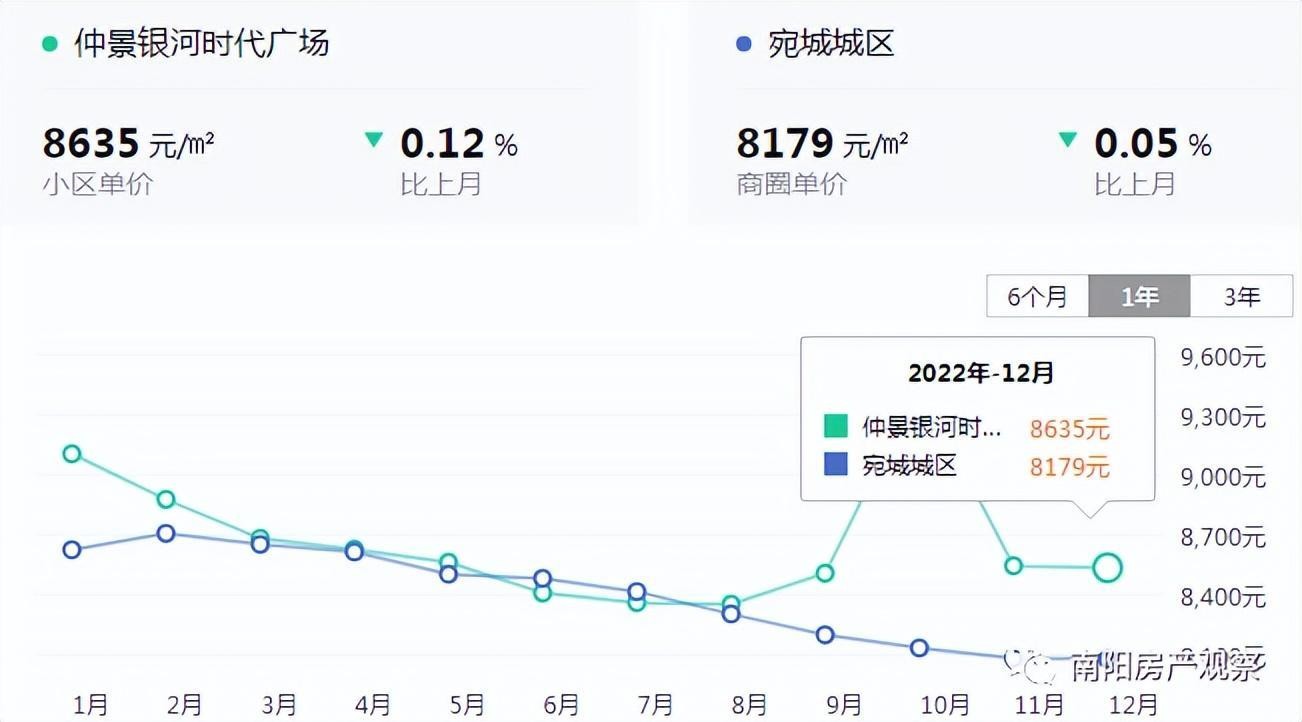Click the highlighted green December data point
Screen dimensions: 1302x722
1107,568
